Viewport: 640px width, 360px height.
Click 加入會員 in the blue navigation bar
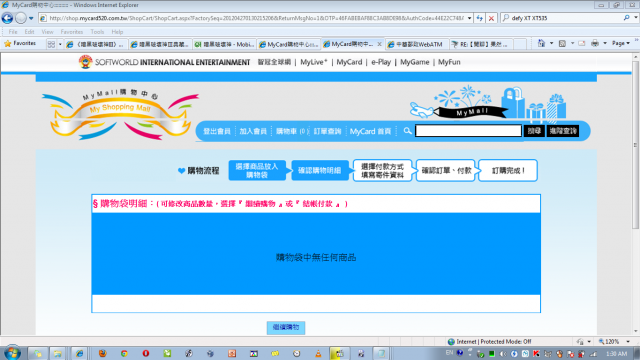[x=253, y=131]
